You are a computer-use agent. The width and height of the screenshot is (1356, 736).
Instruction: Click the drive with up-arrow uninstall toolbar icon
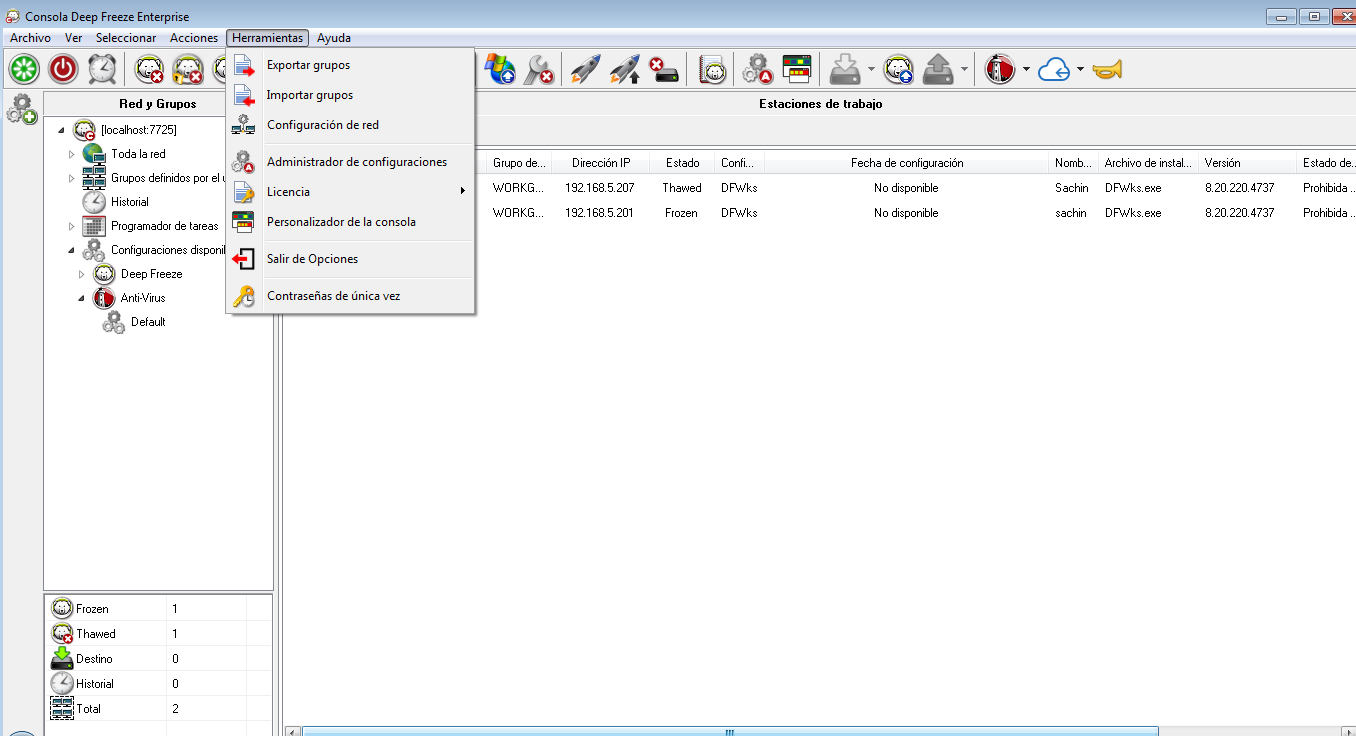tap(938, 69)
